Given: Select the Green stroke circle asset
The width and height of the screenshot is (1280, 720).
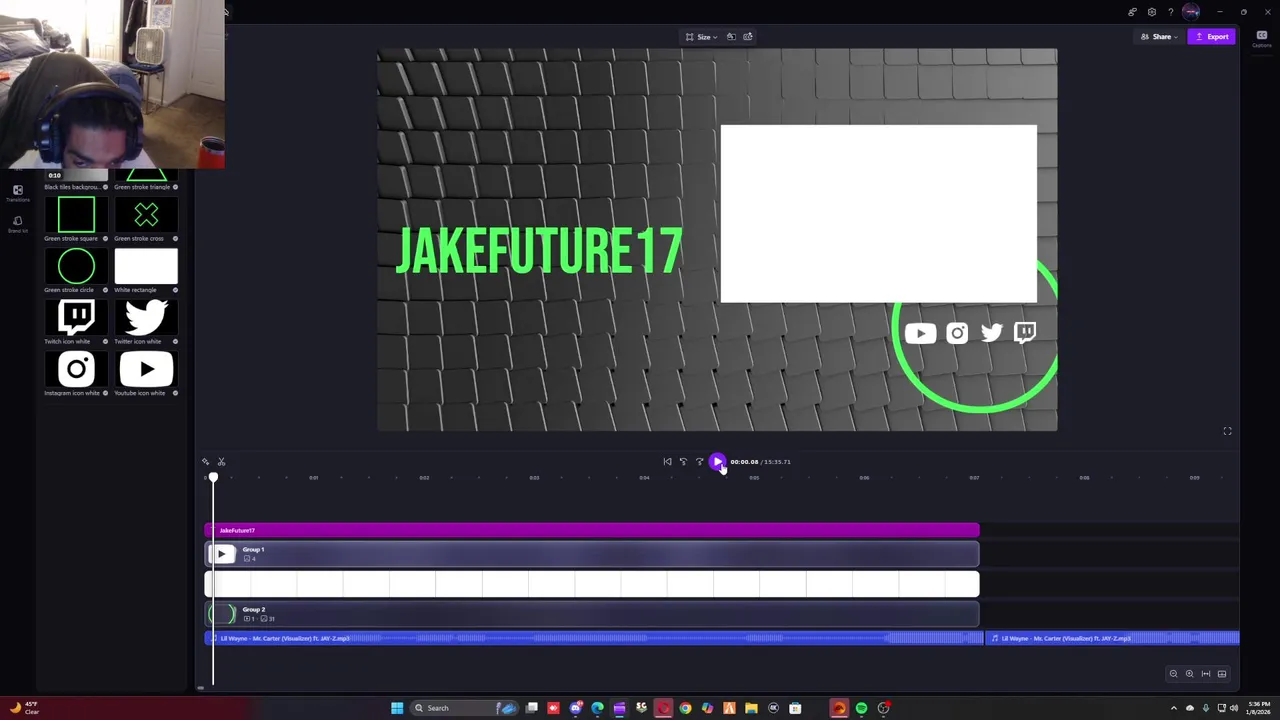Looking at the screenshot, I should coord(76,267).
